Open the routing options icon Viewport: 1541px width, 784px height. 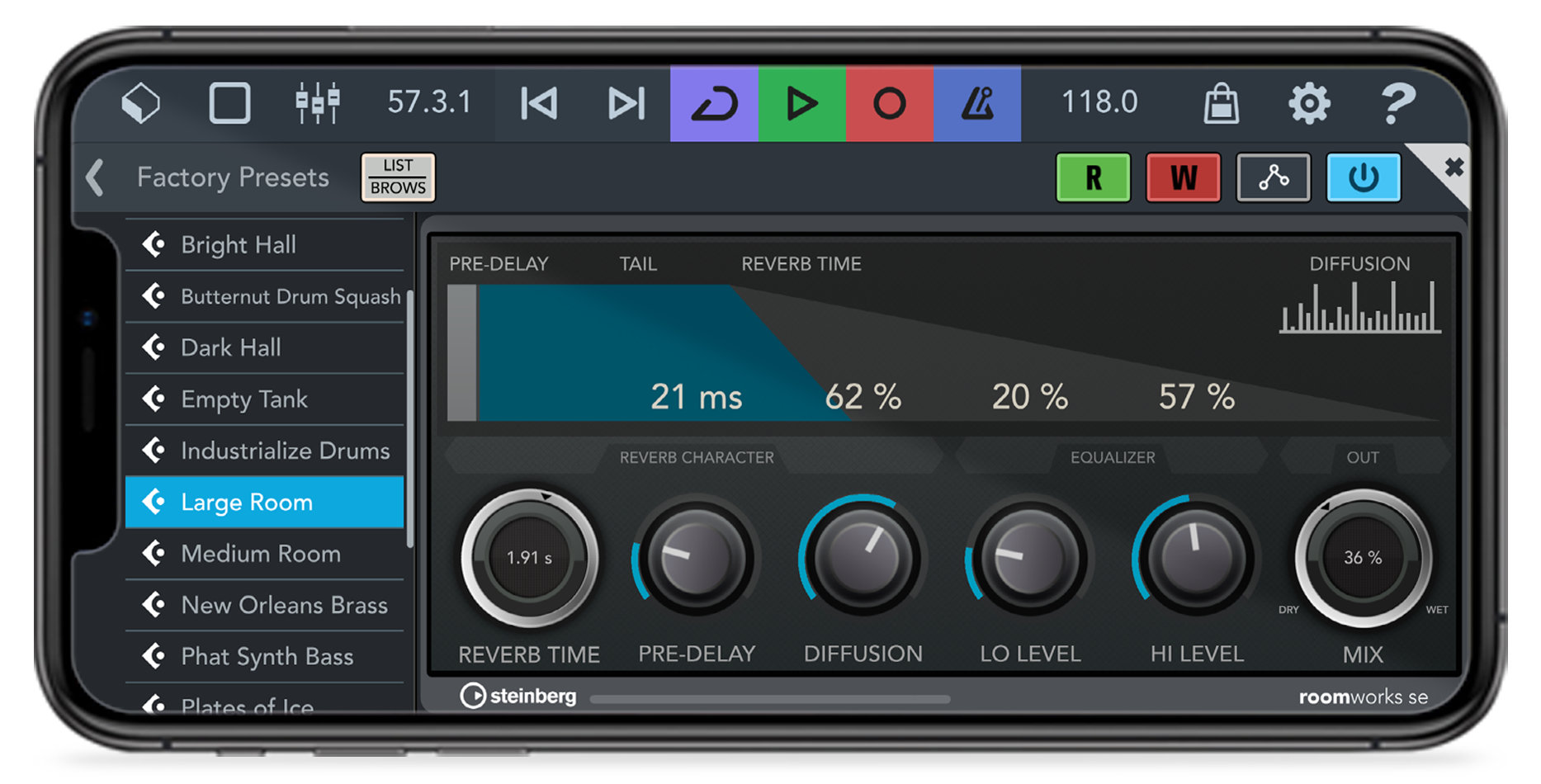pos(1273,177)
